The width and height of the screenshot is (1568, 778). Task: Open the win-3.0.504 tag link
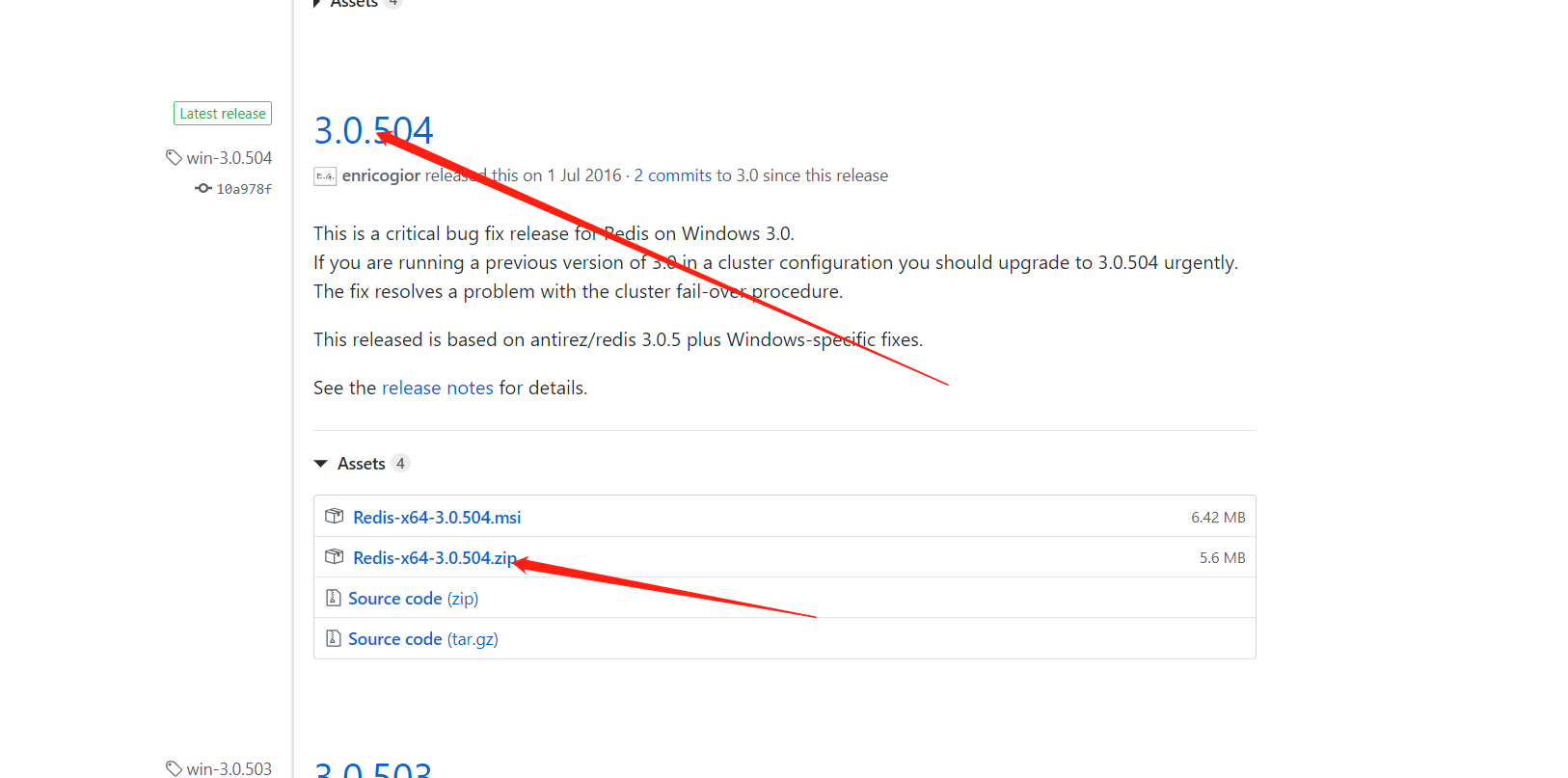click(x=230, y=157)
